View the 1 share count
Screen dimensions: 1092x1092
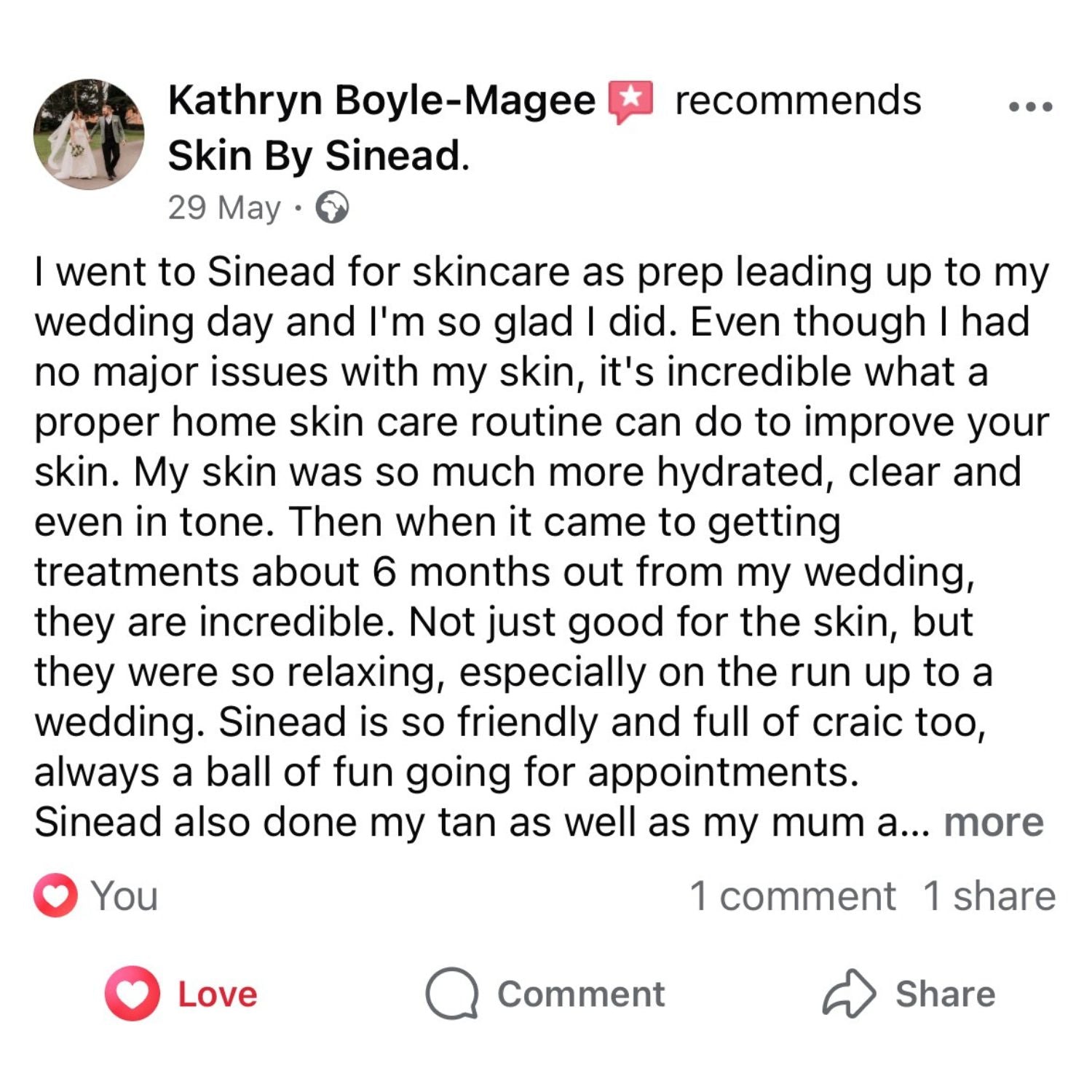(x=989, y=895)
